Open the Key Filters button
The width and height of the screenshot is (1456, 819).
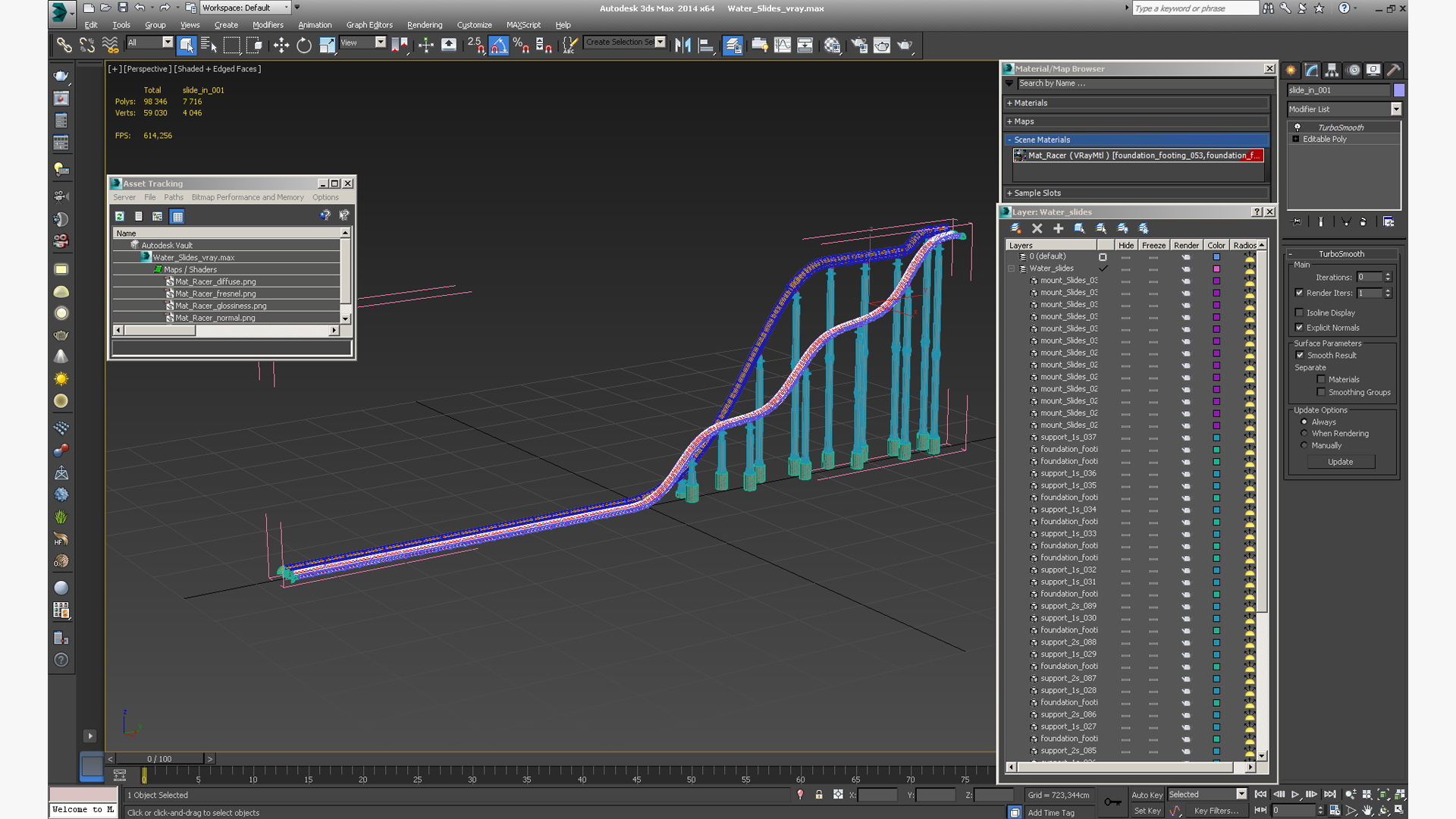point(1216,811)
